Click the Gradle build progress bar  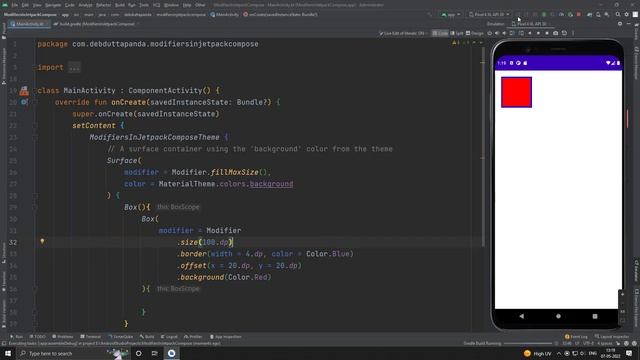point(528,343)
